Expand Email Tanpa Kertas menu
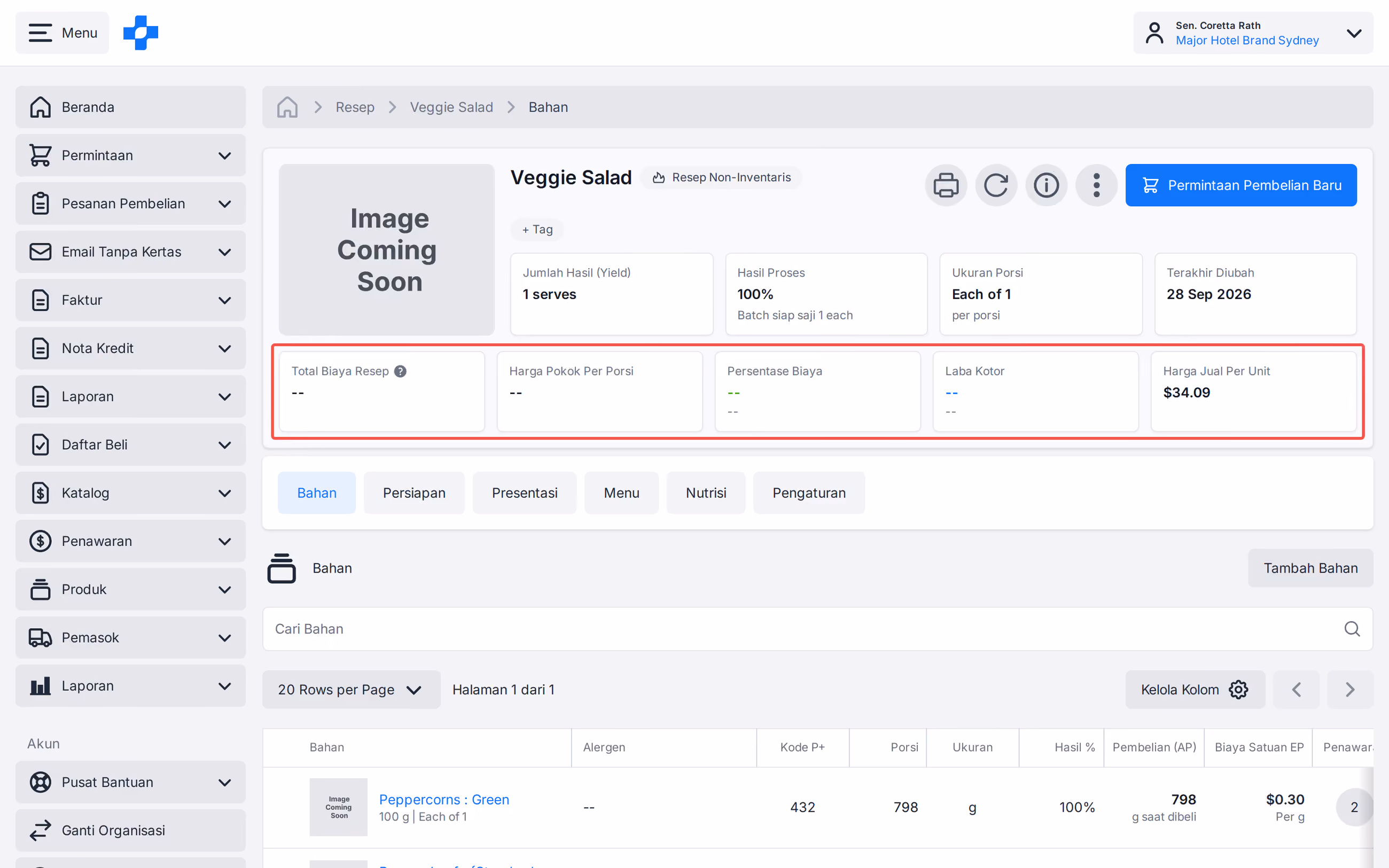The height and width of the screenshot is (868, 1389). [x=130, y=252]
